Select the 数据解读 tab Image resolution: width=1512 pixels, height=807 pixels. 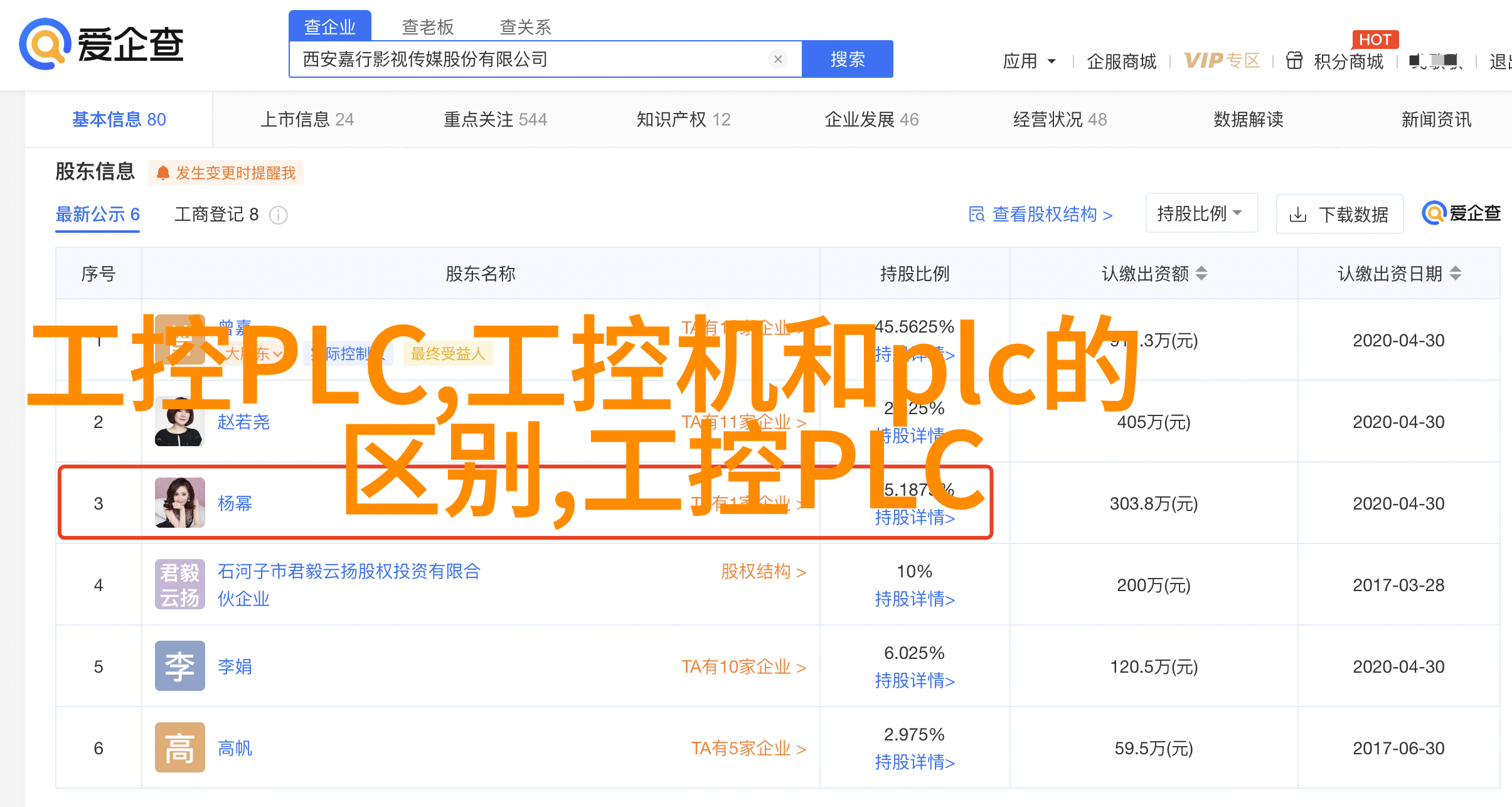coord(1248,119)
